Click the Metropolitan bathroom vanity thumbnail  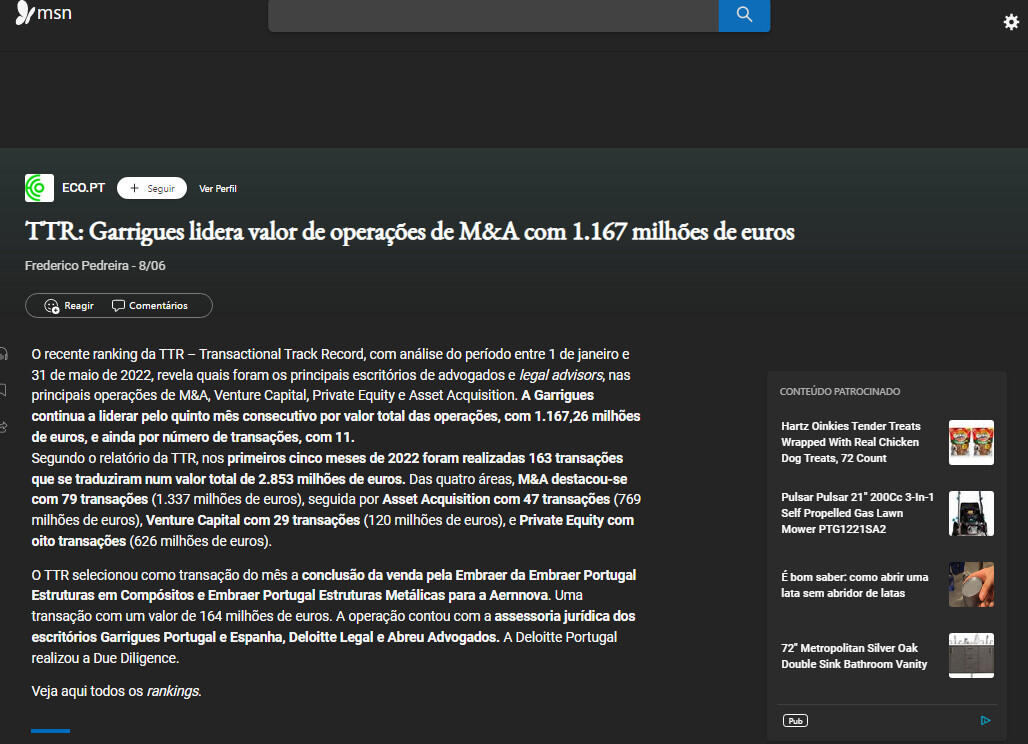pyautogui.click(x=970, y=655)
